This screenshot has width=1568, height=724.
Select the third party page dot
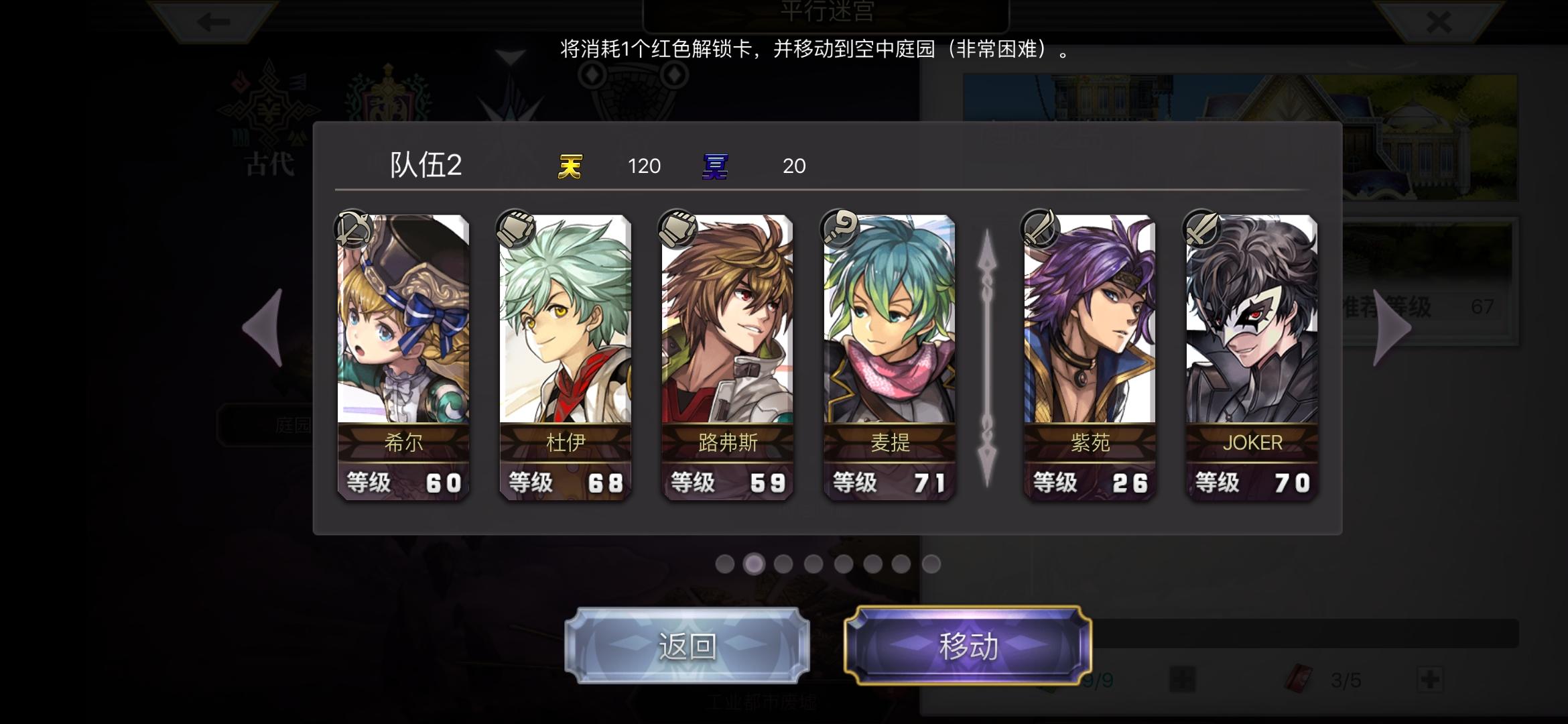coord(783,564)
